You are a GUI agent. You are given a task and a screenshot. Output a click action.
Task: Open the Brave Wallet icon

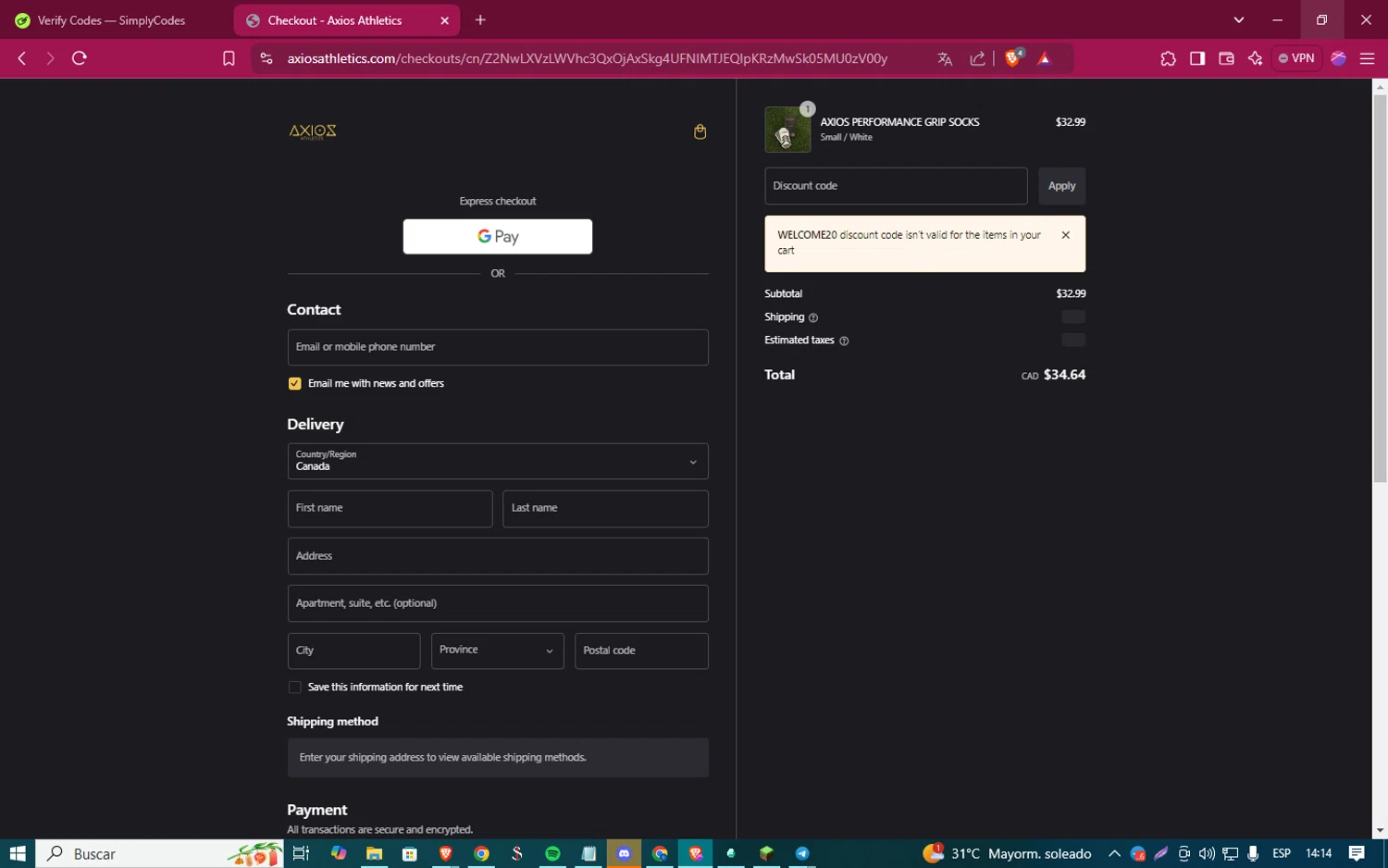coord(1226,58)
